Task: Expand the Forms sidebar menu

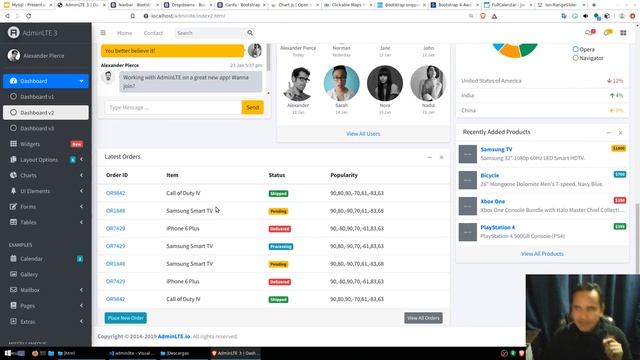Action: click(x=46, y=207)
